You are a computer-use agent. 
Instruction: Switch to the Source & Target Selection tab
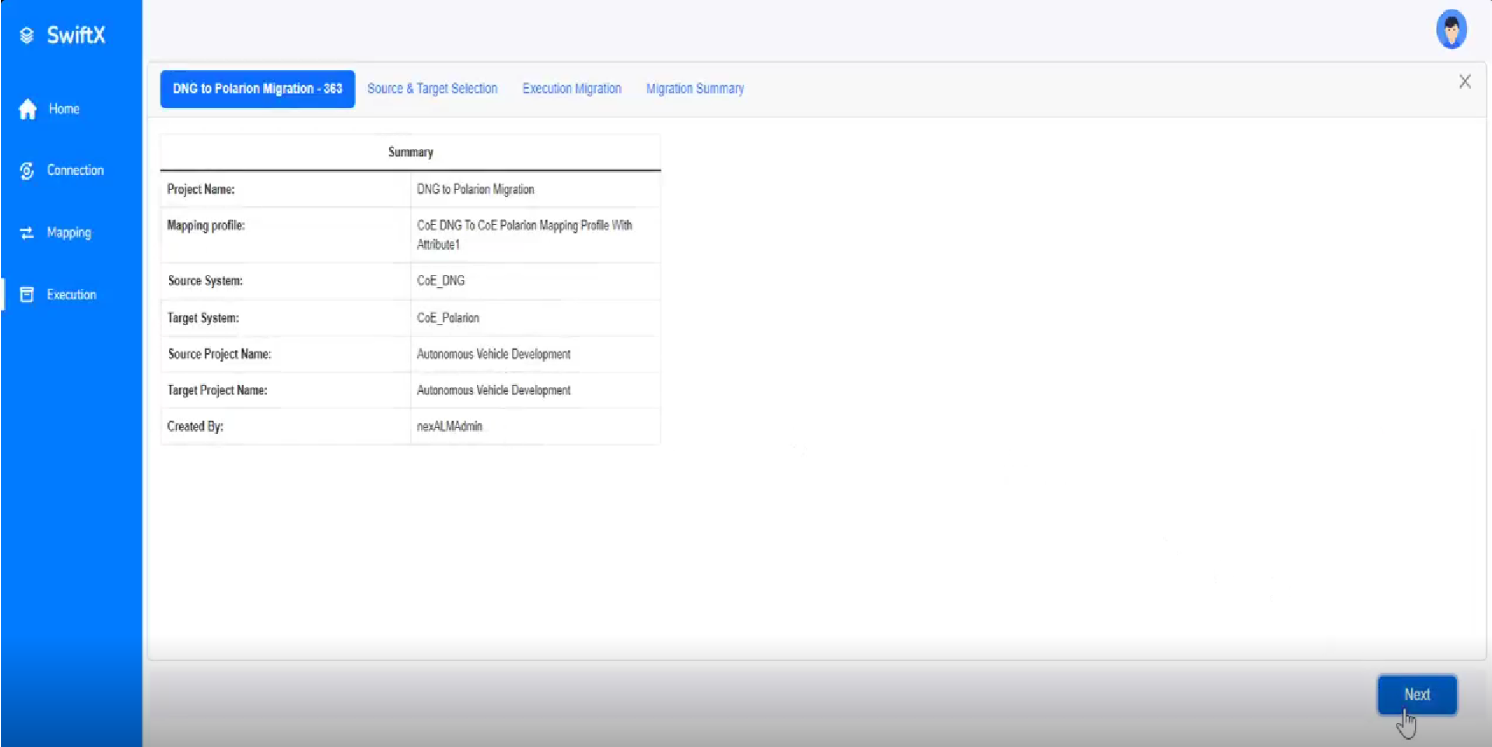432,88
